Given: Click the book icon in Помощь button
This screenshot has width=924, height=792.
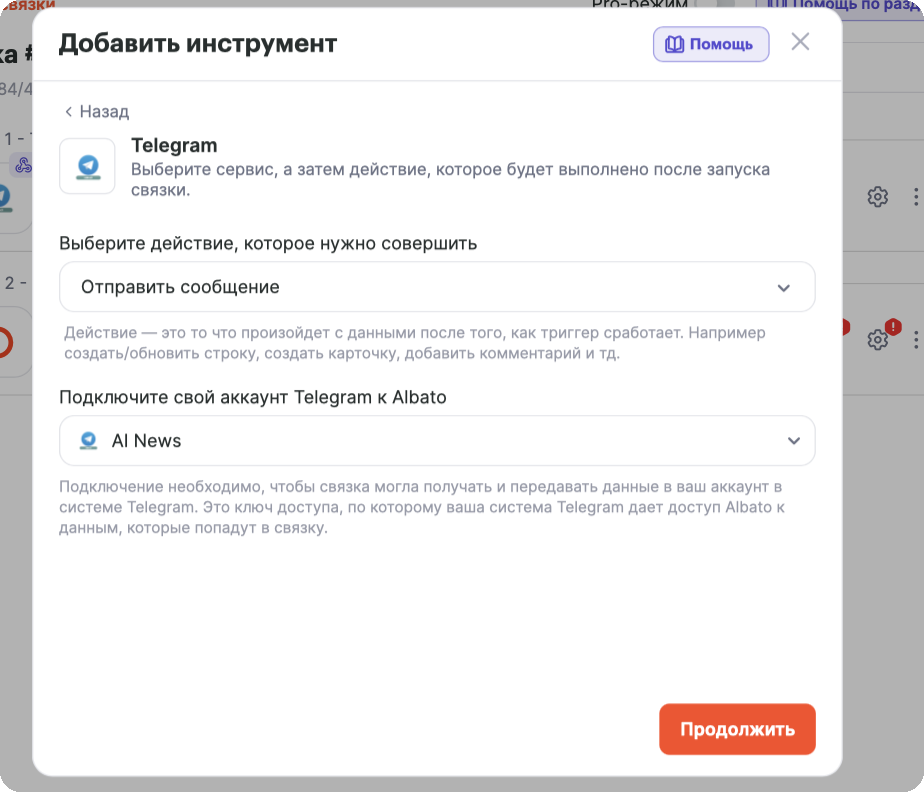Looking at the screenshot, I should 674,44.
